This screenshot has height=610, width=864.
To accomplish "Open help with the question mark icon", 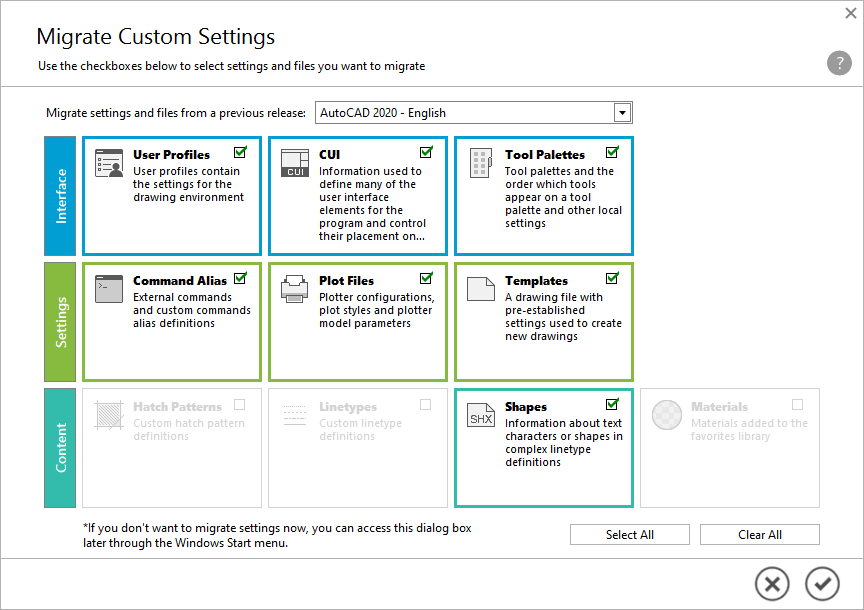I will coord(839,64).
